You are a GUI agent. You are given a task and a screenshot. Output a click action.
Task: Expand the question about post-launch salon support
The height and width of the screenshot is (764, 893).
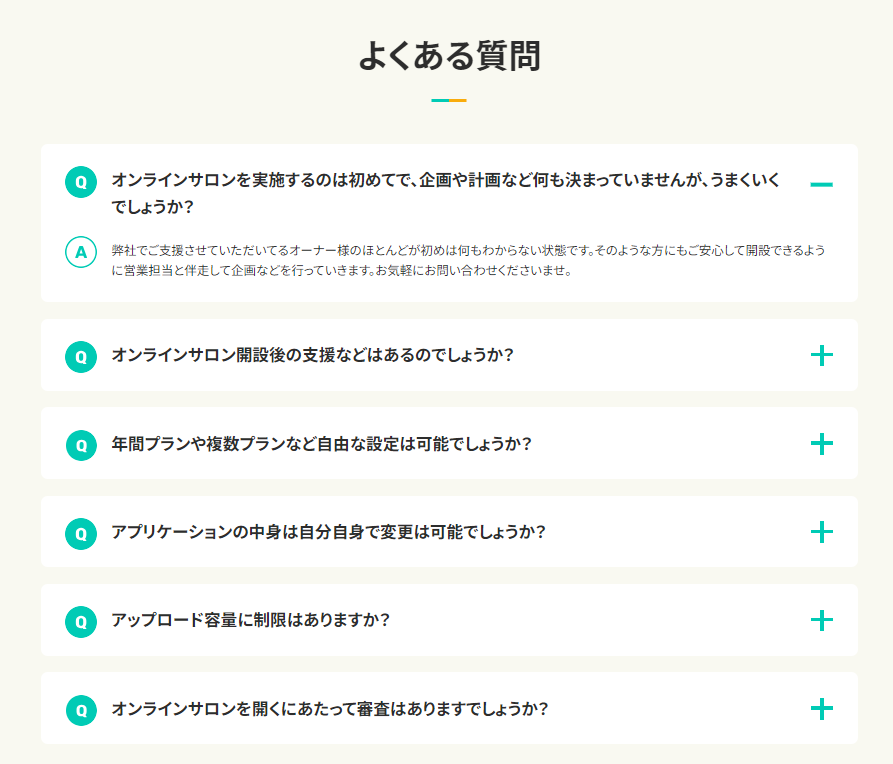[821, 356]
